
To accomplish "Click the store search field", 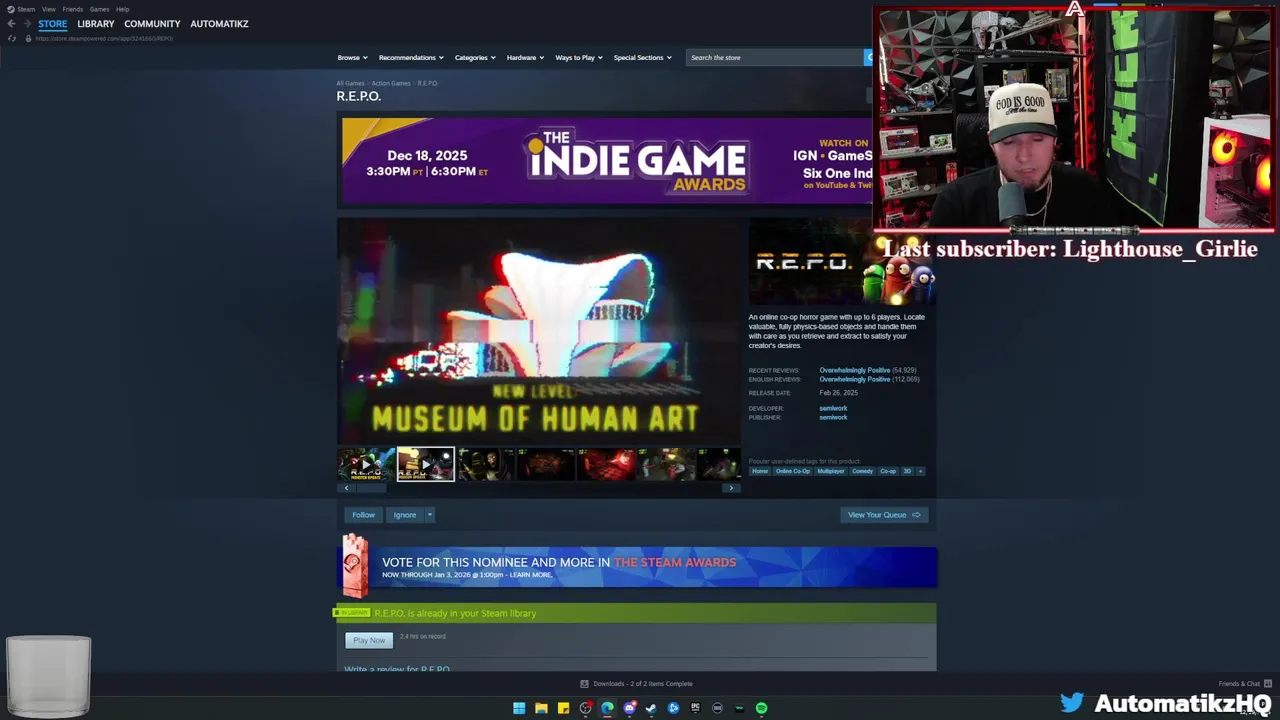I will 775,57.
